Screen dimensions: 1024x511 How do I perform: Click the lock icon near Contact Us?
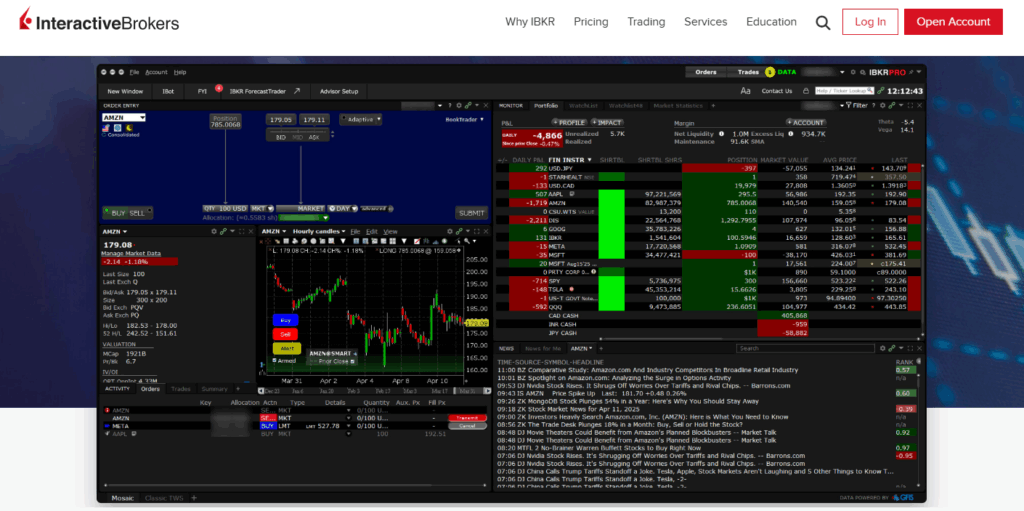[806, 91]
